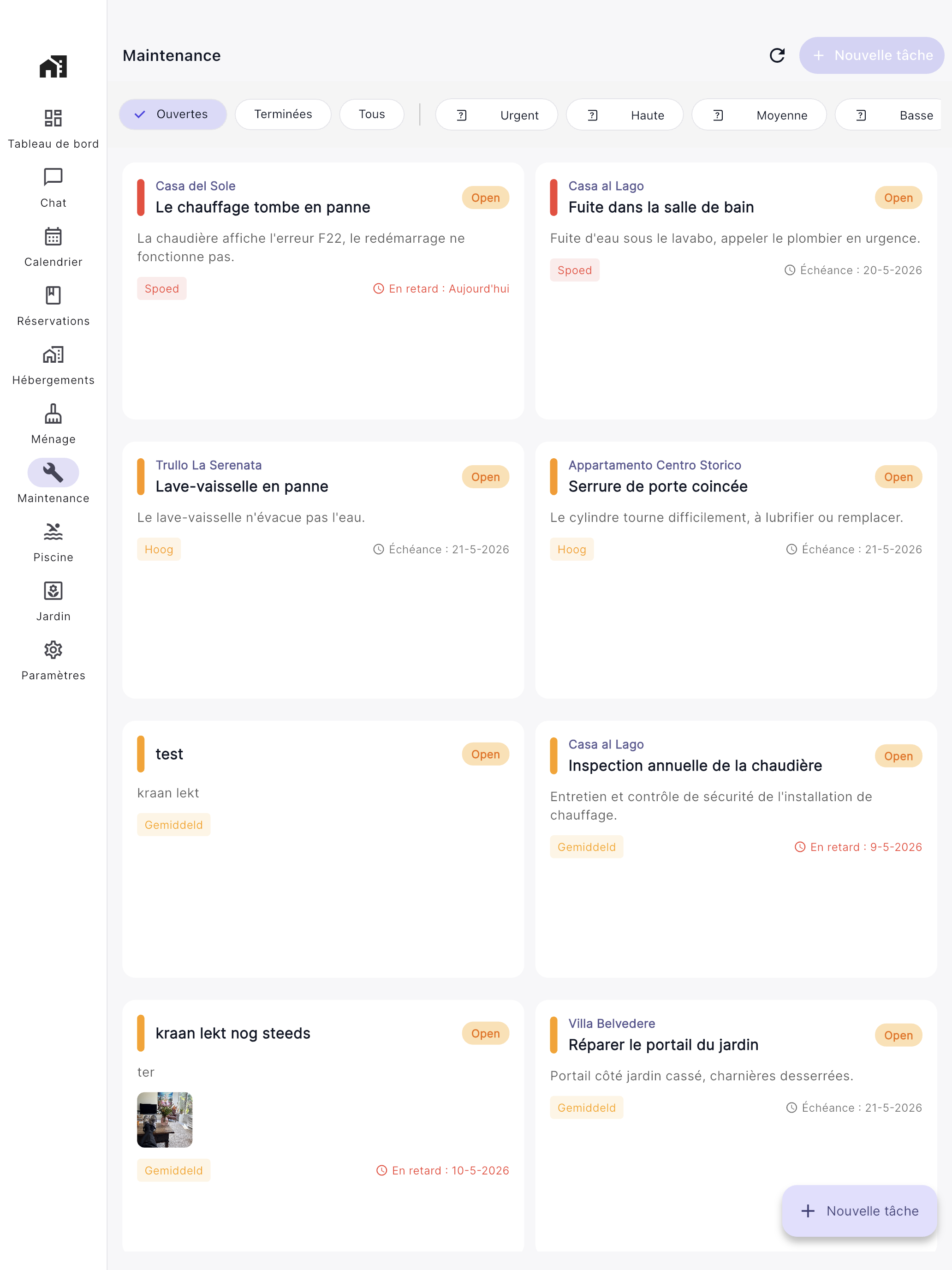The width and height of the screenshot is (952, 1270).
Task: Open the Hébergements building icon
Action: 53,354
